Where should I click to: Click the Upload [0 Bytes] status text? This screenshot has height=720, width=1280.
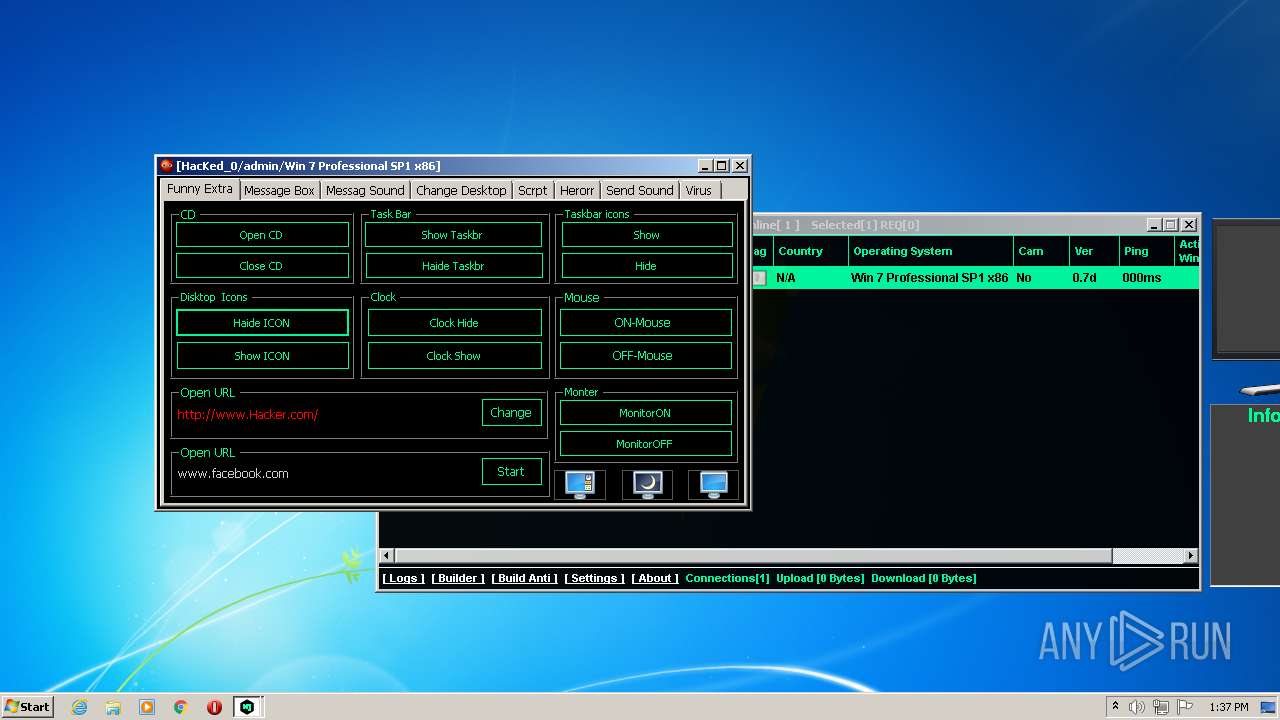pyautogui.click(x=820, y=578)
